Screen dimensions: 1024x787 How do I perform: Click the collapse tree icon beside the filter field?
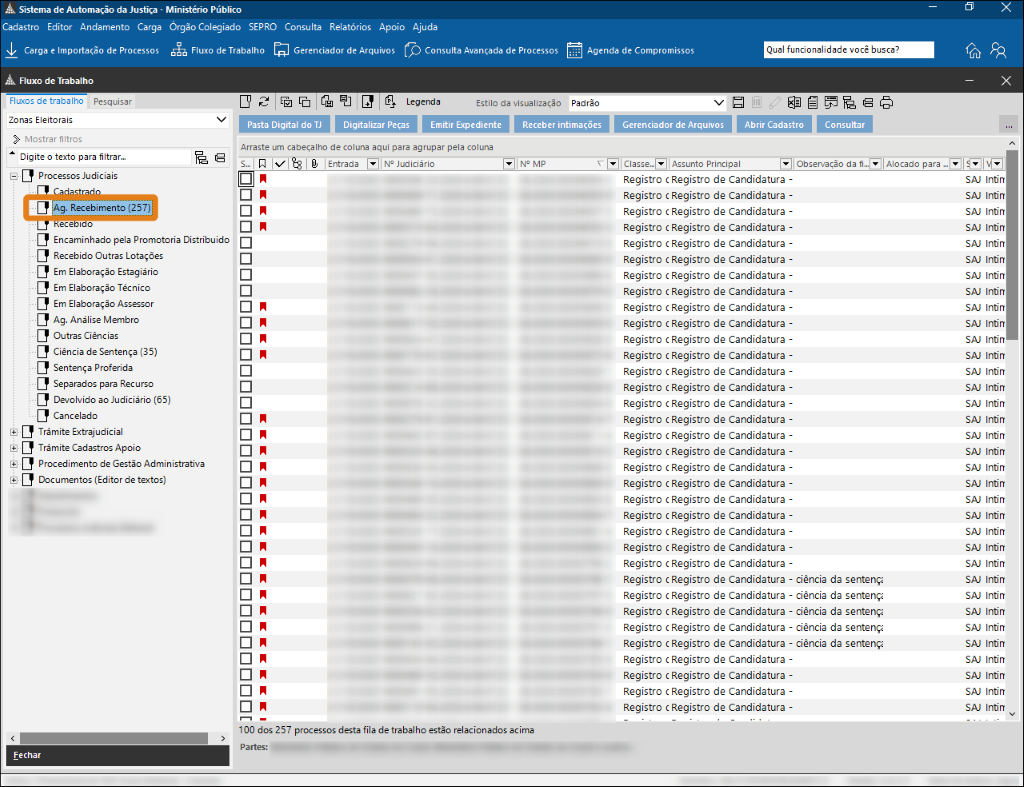(x=220, y=157)
